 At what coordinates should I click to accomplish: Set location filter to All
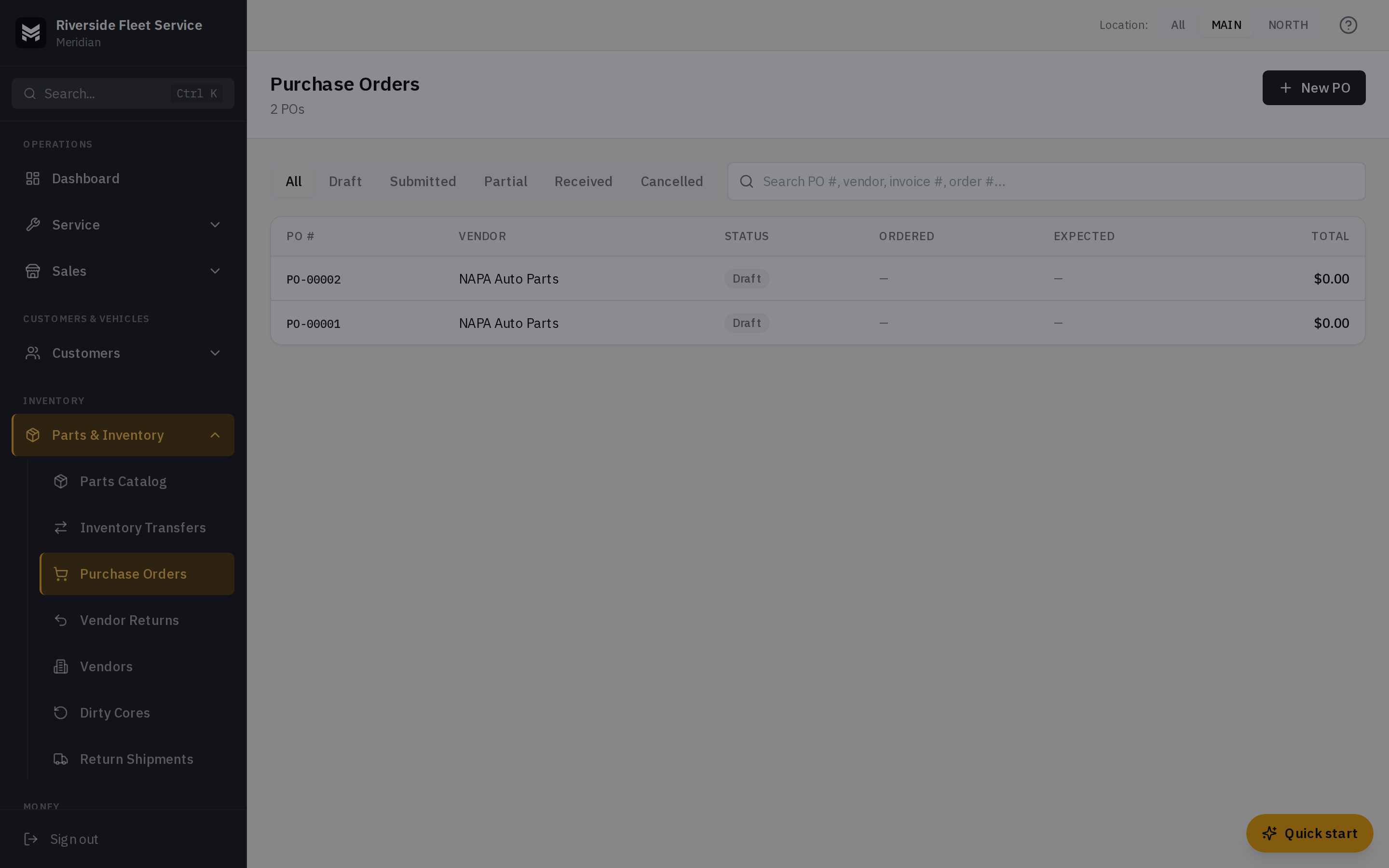pos(1178,25)
